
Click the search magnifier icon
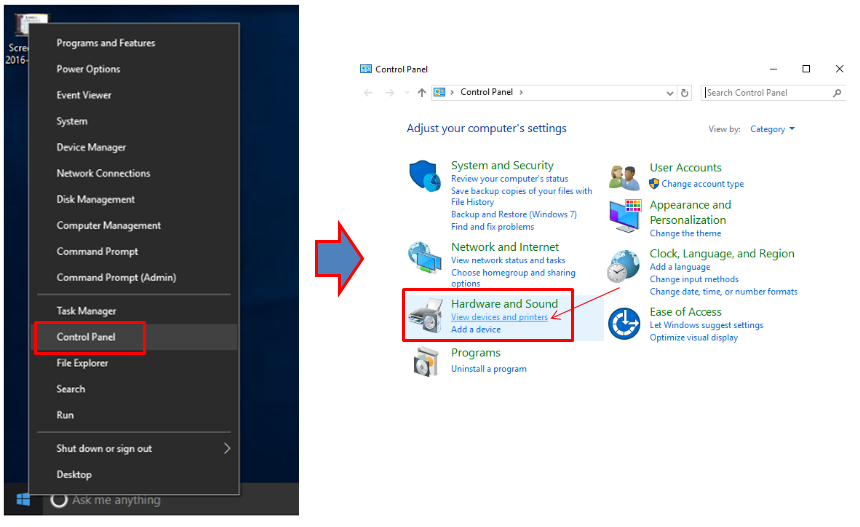coord(837,93)
